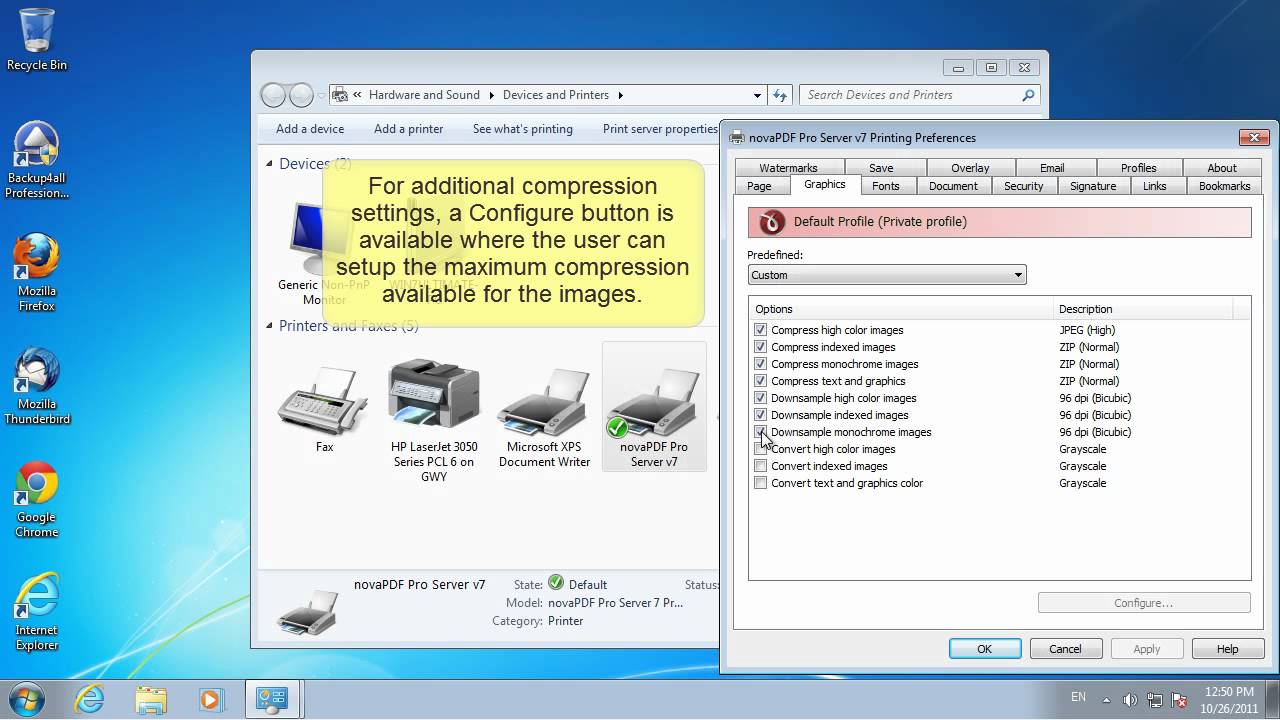Image resolution: width=1280 pixels, height=720 pixels.
Task: Open Backup4all Professional desktop icon
Action: (37, 160)
